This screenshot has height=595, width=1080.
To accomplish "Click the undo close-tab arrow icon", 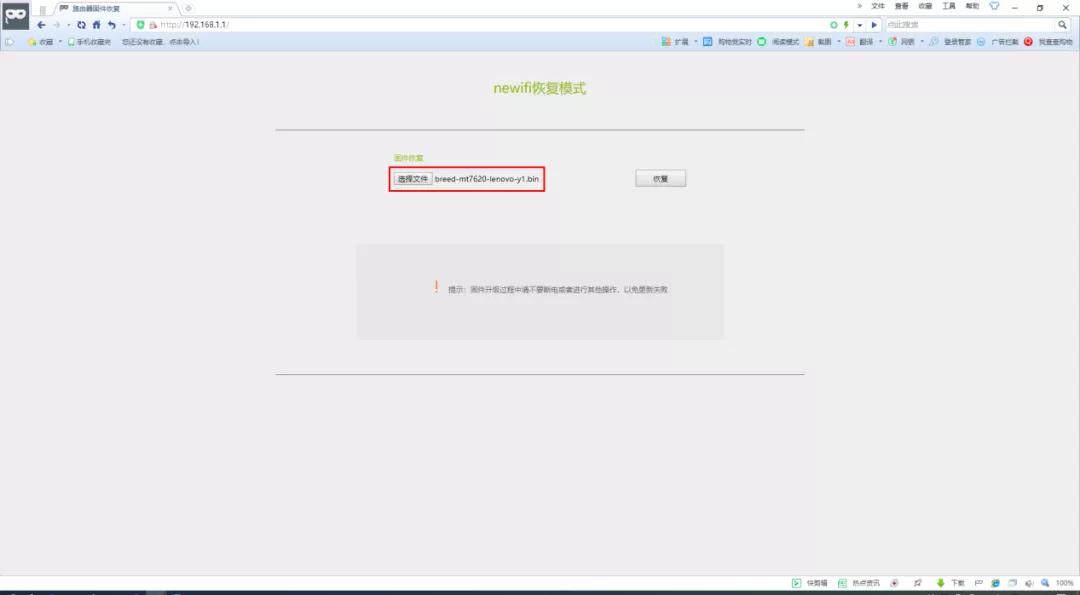I will pos(112,25).
